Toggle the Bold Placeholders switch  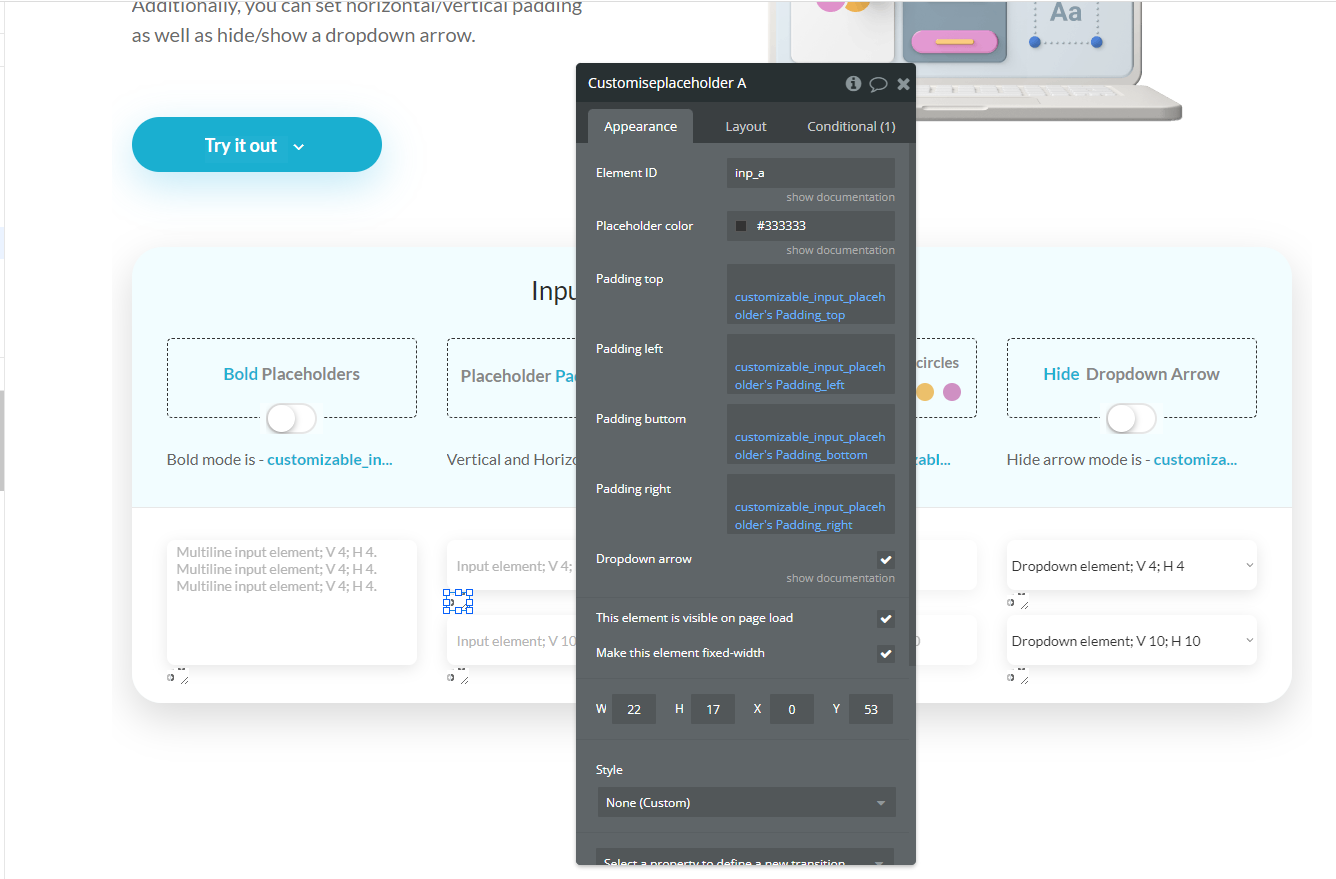[291, 419]
